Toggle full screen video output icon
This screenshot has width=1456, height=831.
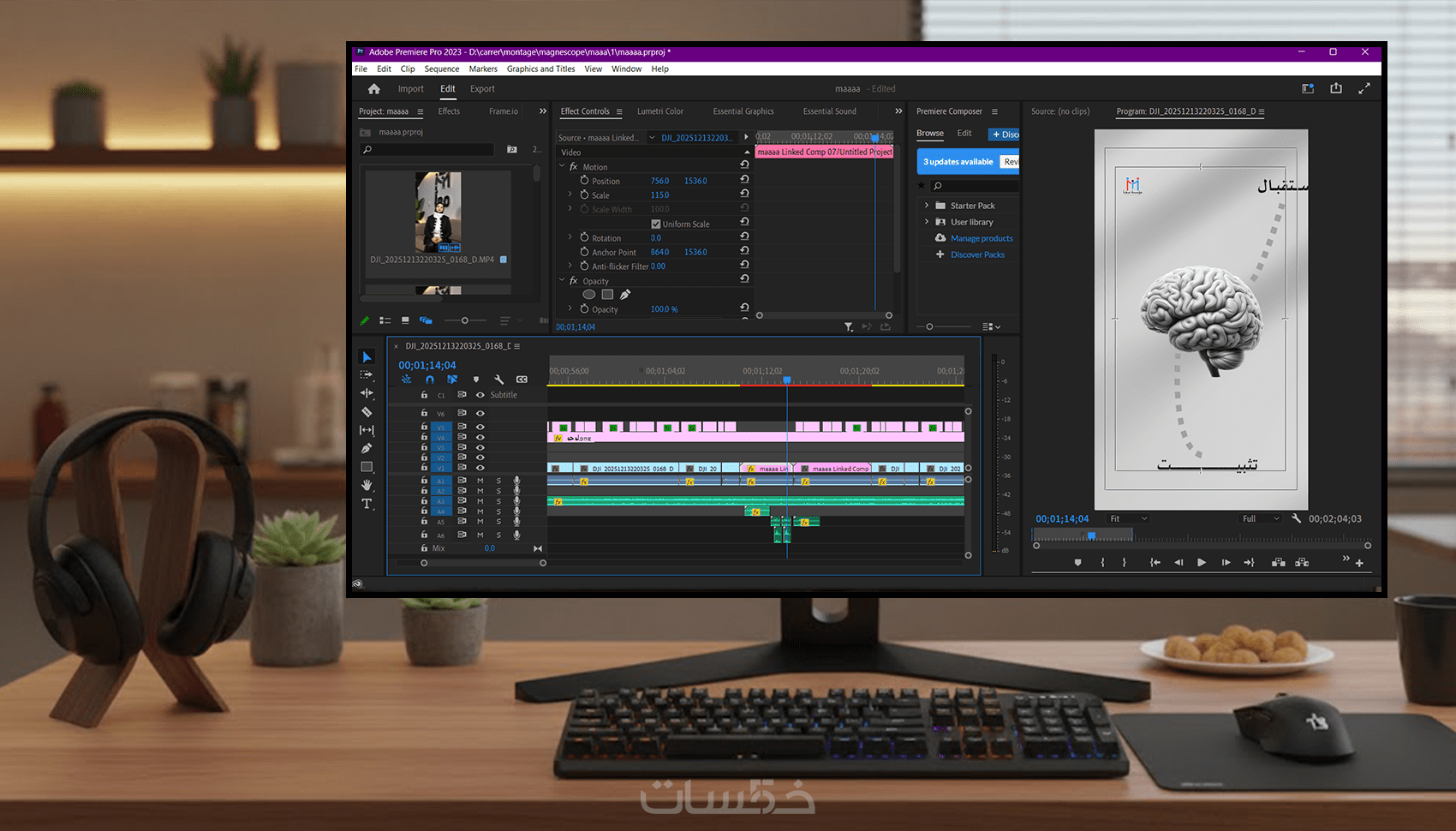point(1364,88)
